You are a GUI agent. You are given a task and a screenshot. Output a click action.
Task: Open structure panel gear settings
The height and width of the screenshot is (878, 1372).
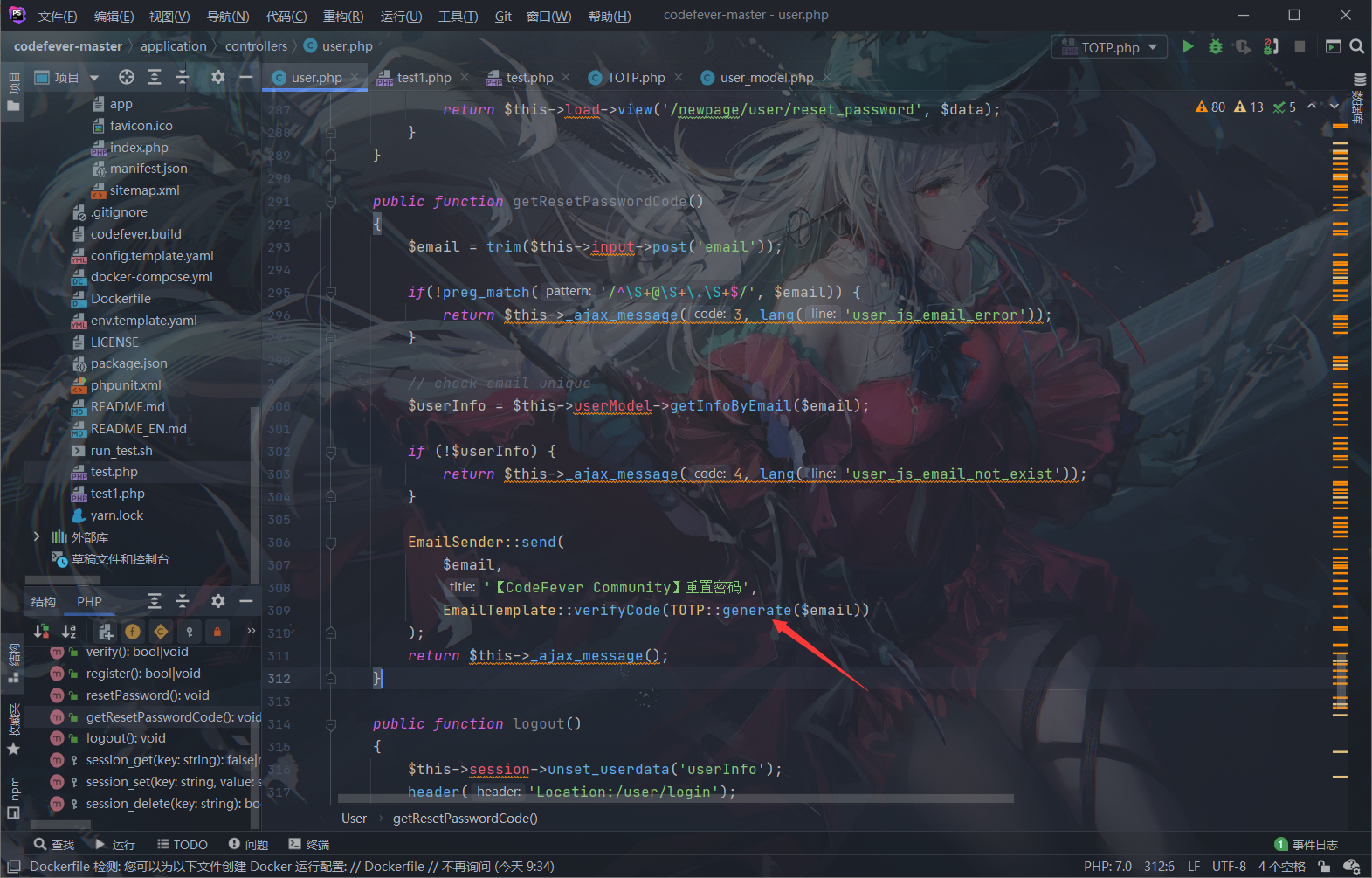point(218,601)
